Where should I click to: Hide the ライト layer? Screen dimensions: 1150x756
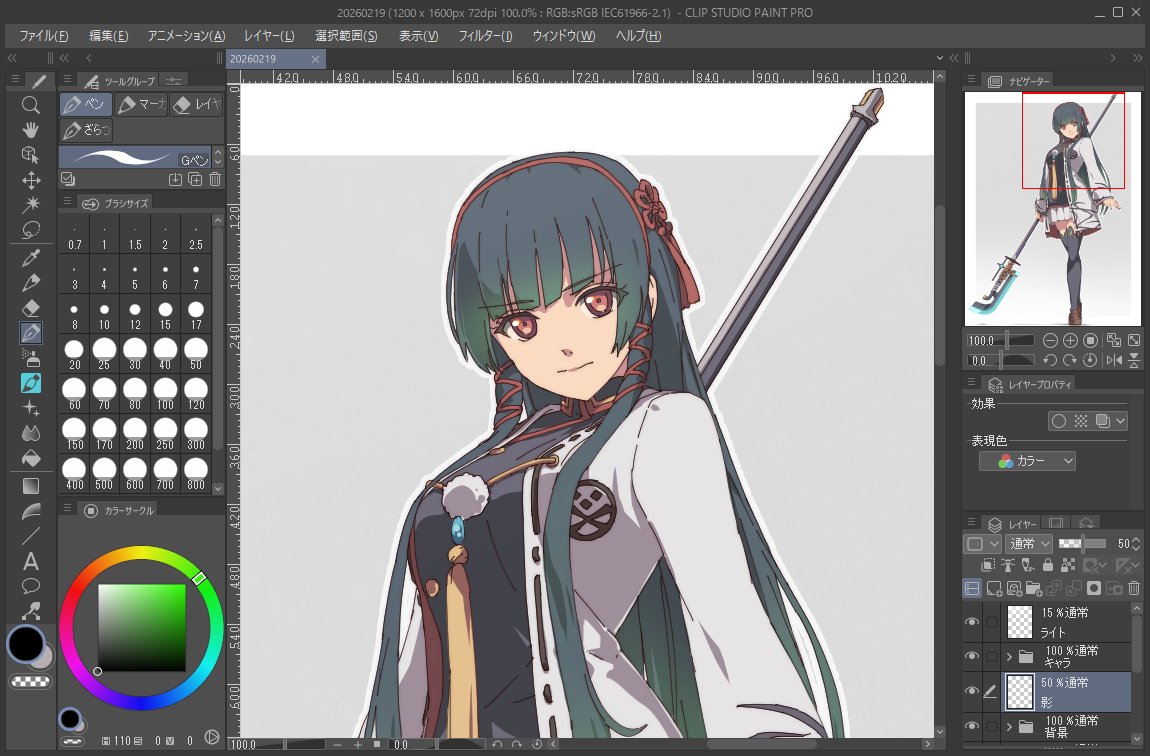972,622
